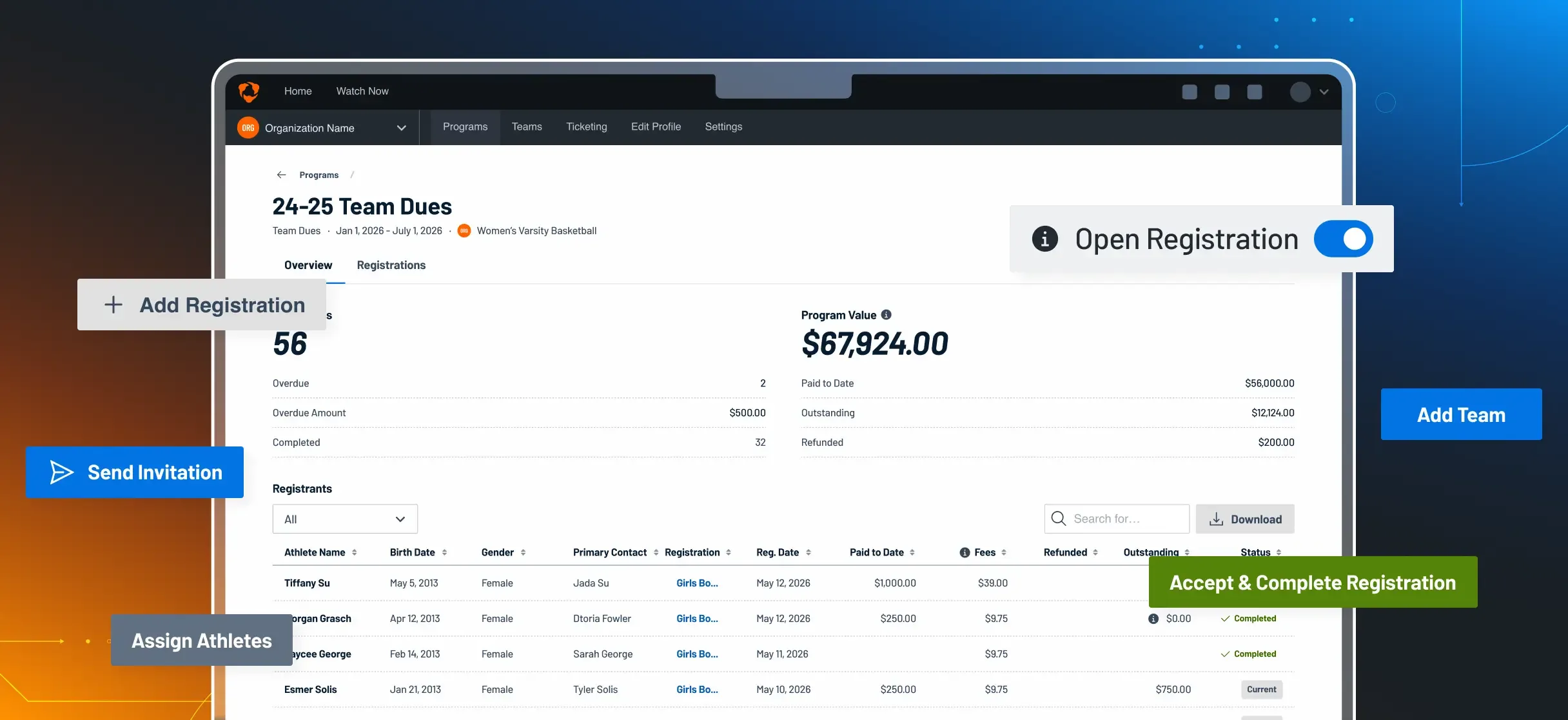1568x720 pixels.
Task: Click the Program Value info icon
Action: click(887, 315)
